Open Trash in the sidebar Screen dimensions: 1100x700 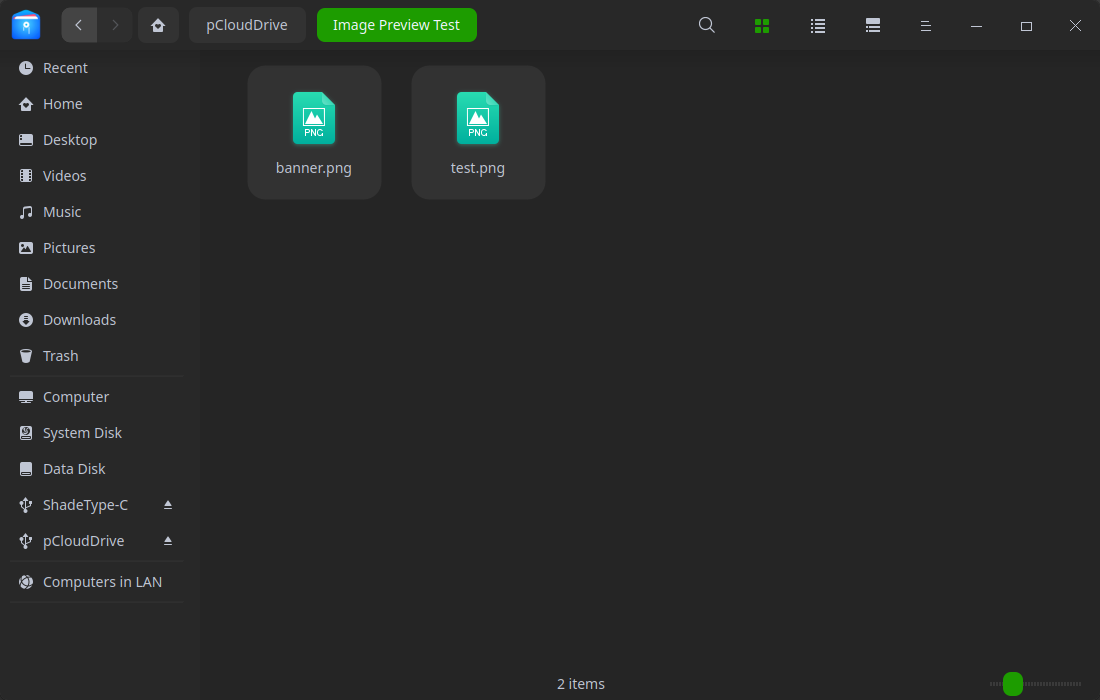(x=97, y=356)
